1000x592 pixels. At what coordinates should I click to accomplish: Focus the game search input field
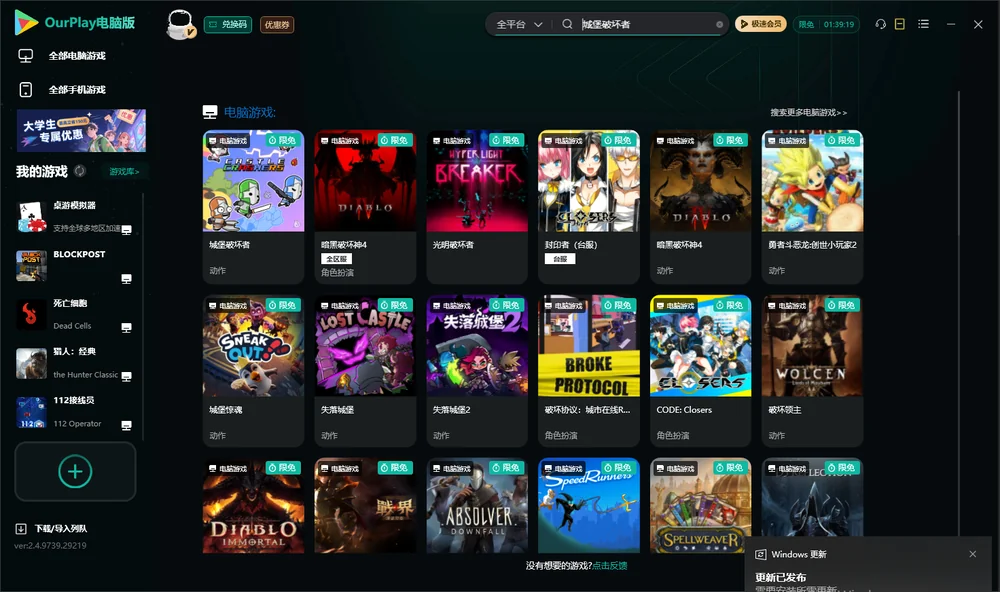pyautogui.click(x=645, y=24)
